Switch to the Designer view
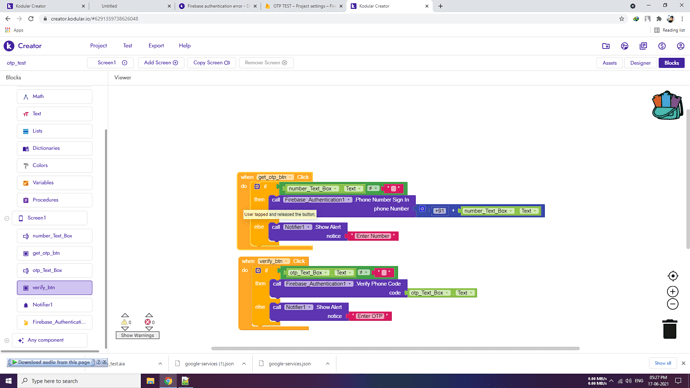The image size is (690, 388). click(x=640, y=63)
